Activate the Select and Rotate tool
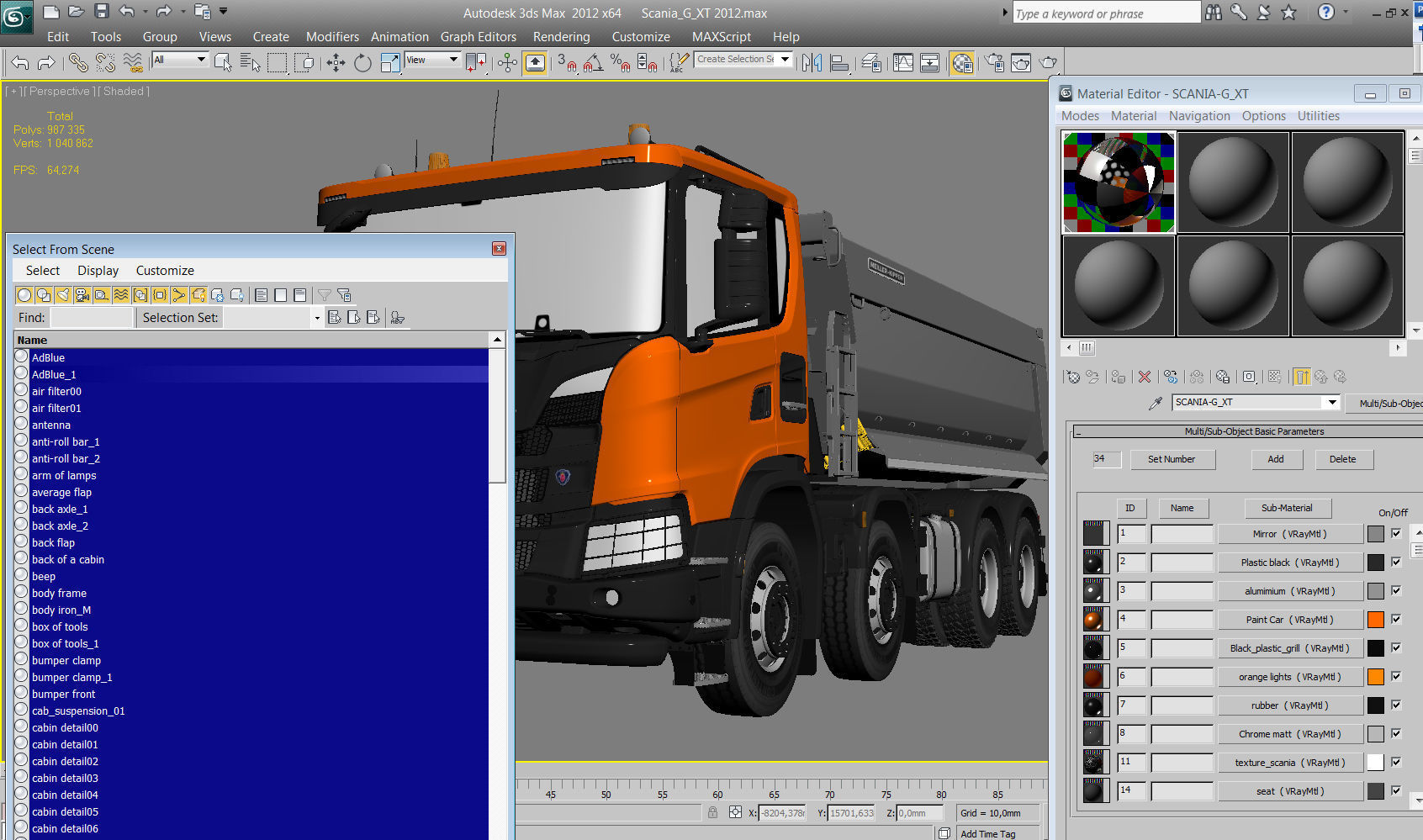1423x840 pixels. click(362, 63)
